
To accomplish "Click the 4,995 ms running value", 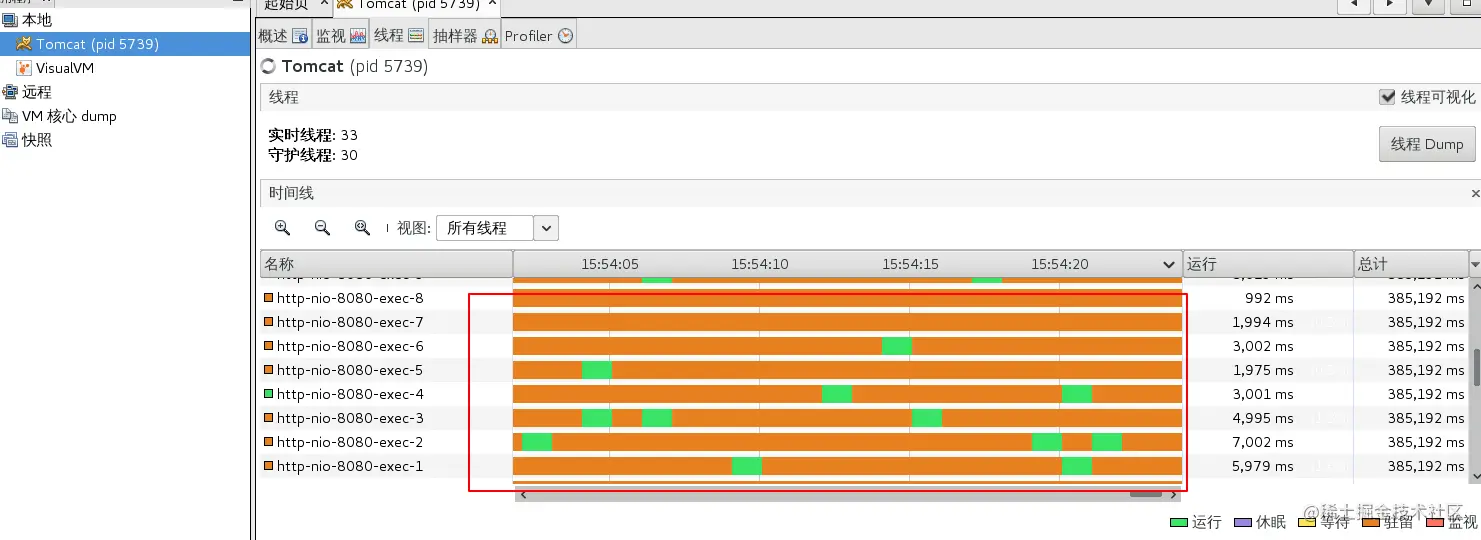I will (1264, 418).
